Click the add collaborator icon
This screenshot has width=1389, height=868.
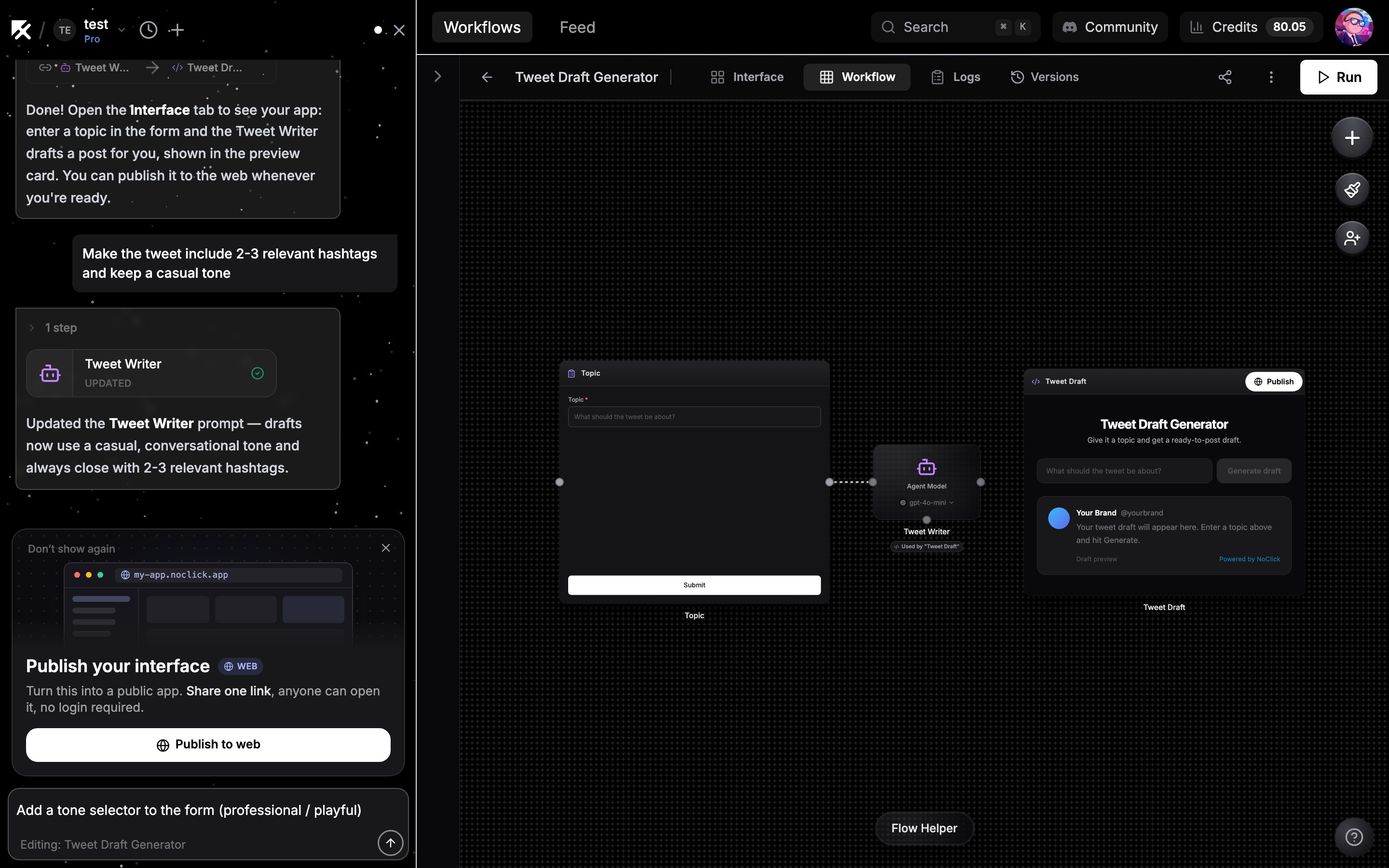point(1352,238)
